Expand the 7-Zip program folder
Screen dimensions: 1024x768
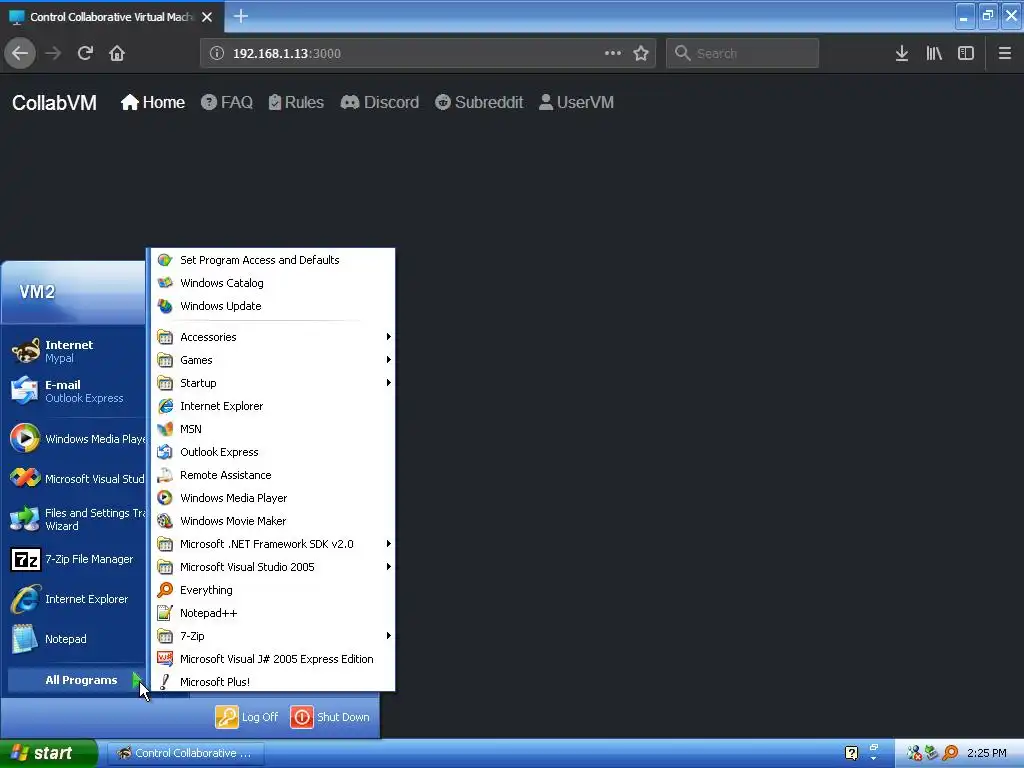click(273, 635)
